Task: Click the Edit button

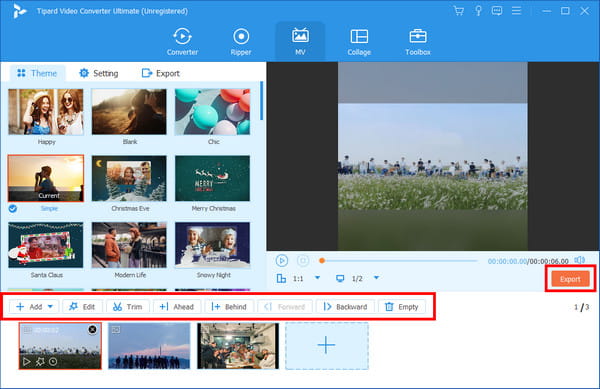Action: coord(82,307)
